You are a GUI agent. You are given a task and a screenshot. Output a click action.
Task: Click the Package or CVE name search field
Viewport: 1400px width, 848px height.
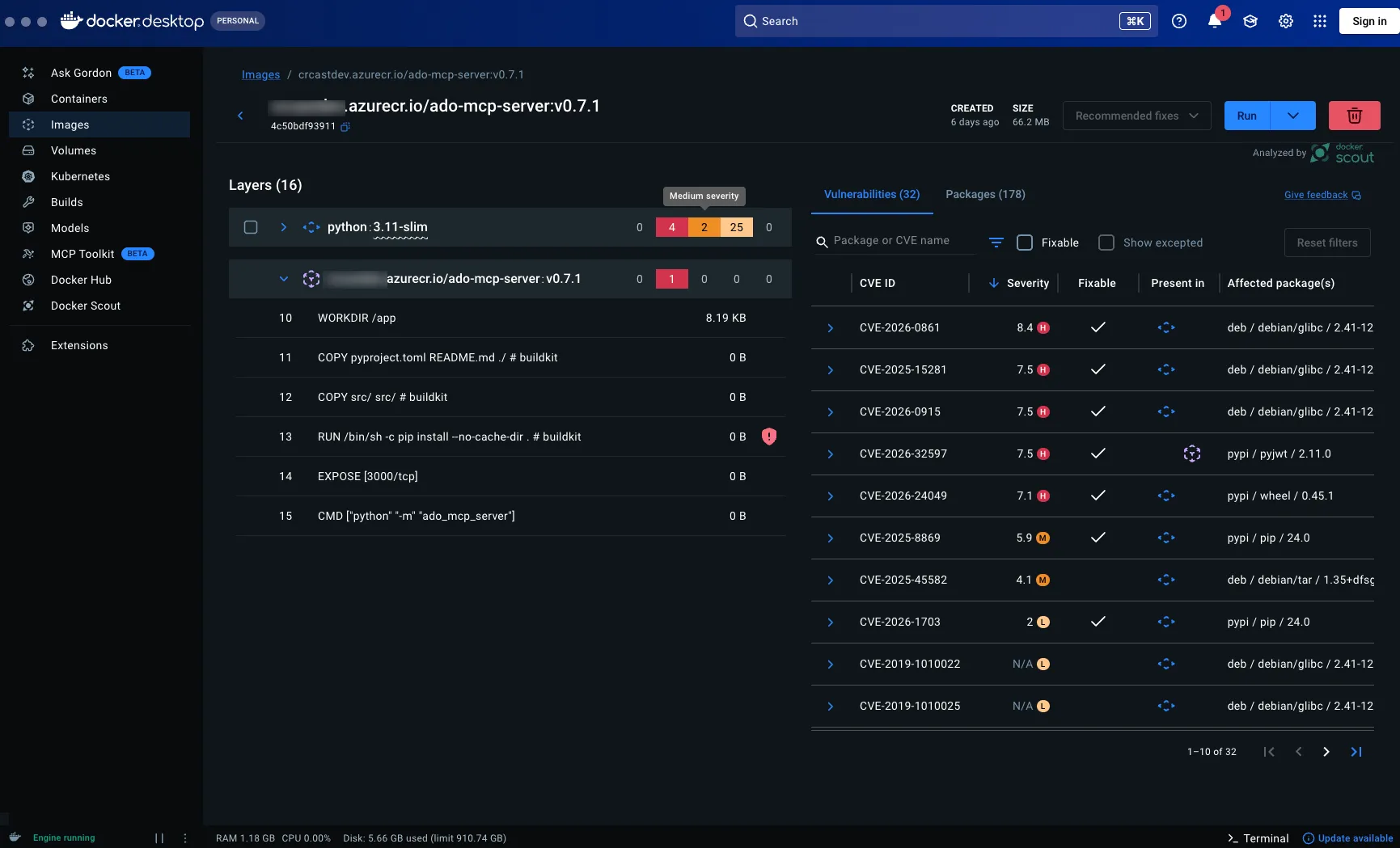[898, 240]
